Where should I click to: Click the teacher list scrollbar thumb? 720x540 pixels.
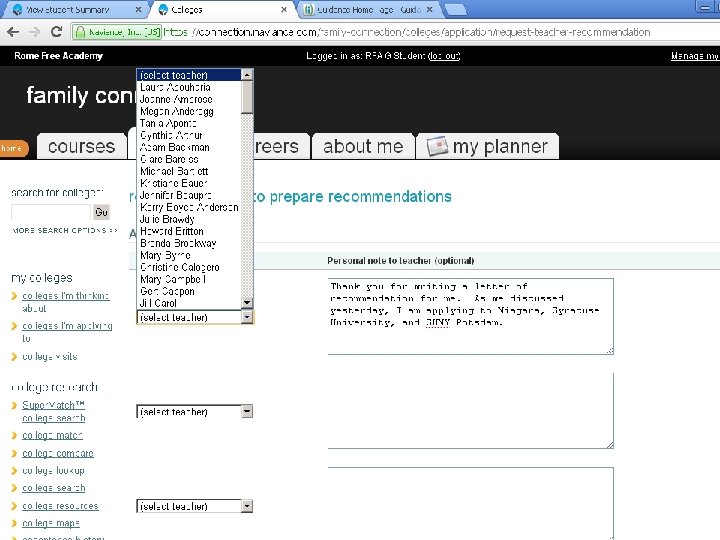click(247, 97)
